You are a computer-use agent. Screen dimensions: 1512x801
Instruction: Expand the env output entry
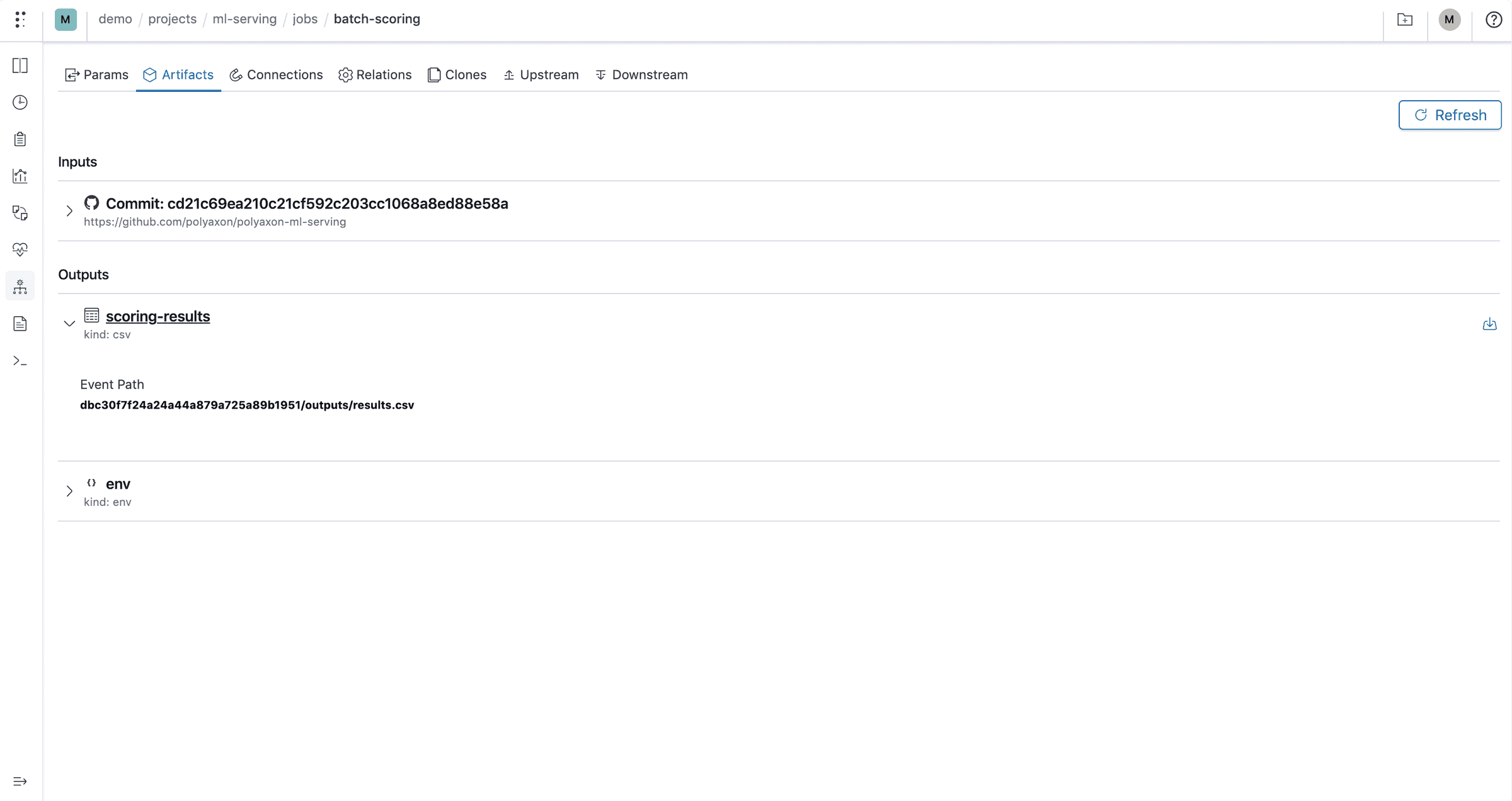coord(69,491)
